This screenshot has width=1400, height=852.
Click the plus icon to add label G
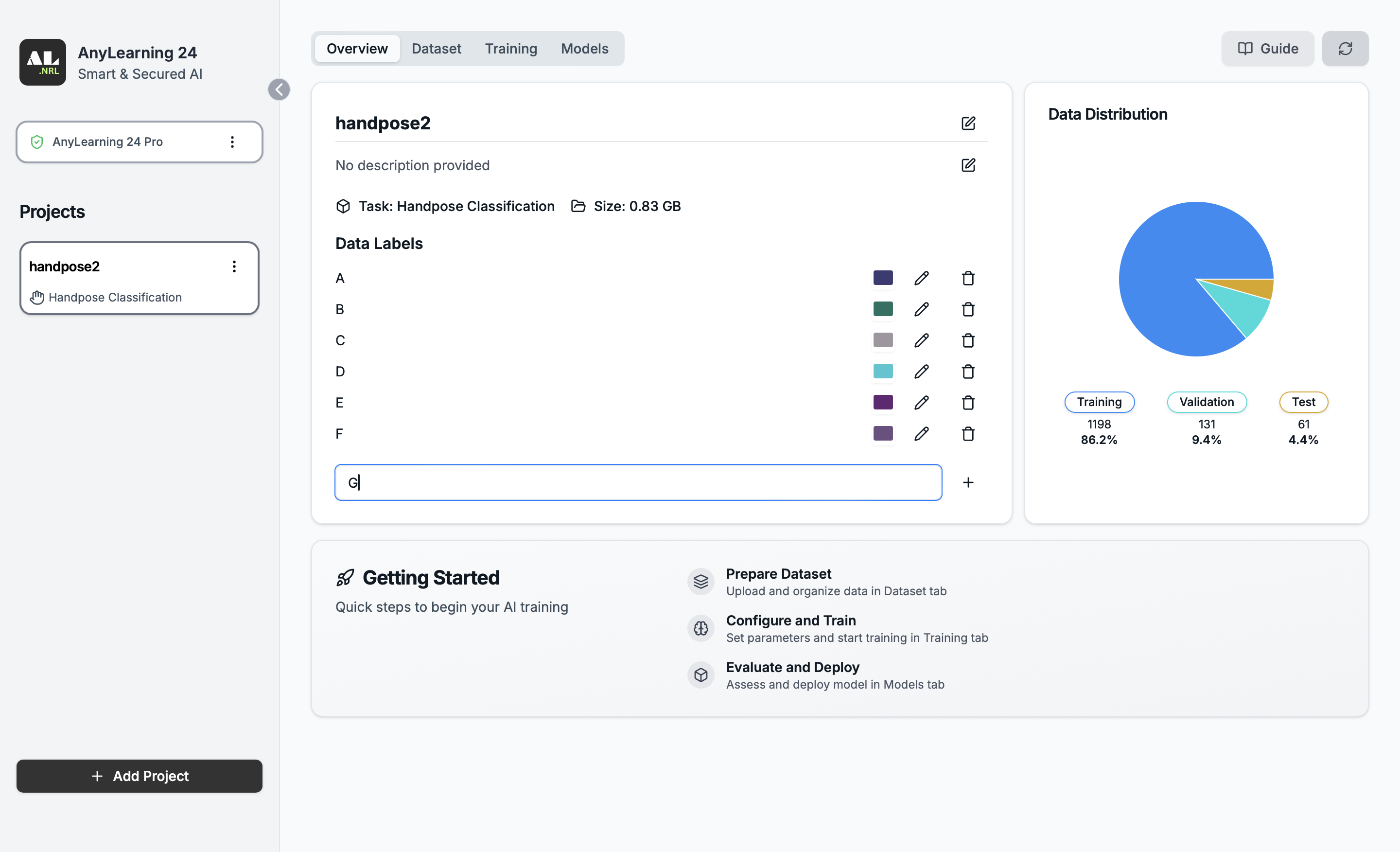pos(968,482)
